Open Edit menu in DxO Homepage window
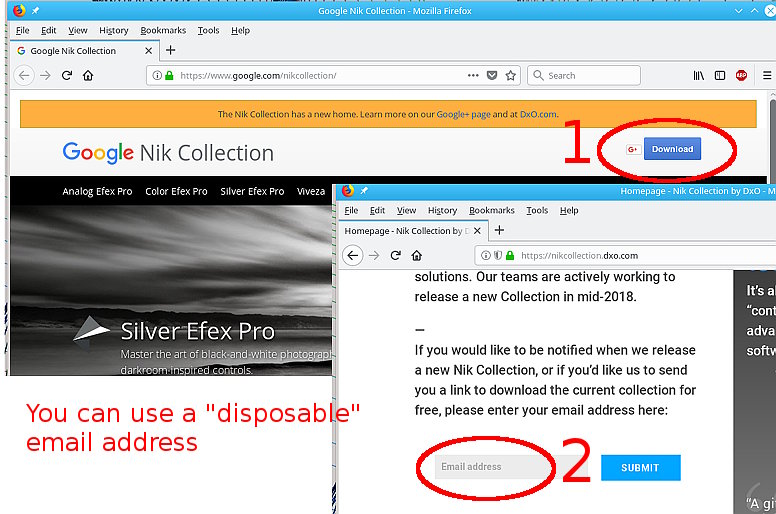This screenshot has height=514, width=776. pos(377,210)
